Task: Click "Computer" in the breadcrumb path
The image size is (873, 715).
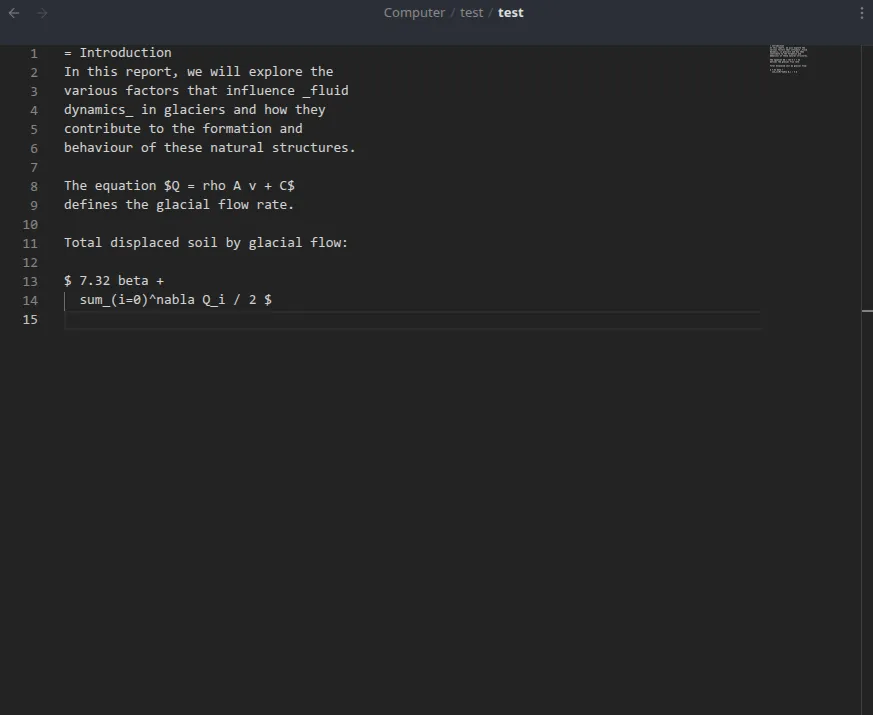Action: [413, 12]
